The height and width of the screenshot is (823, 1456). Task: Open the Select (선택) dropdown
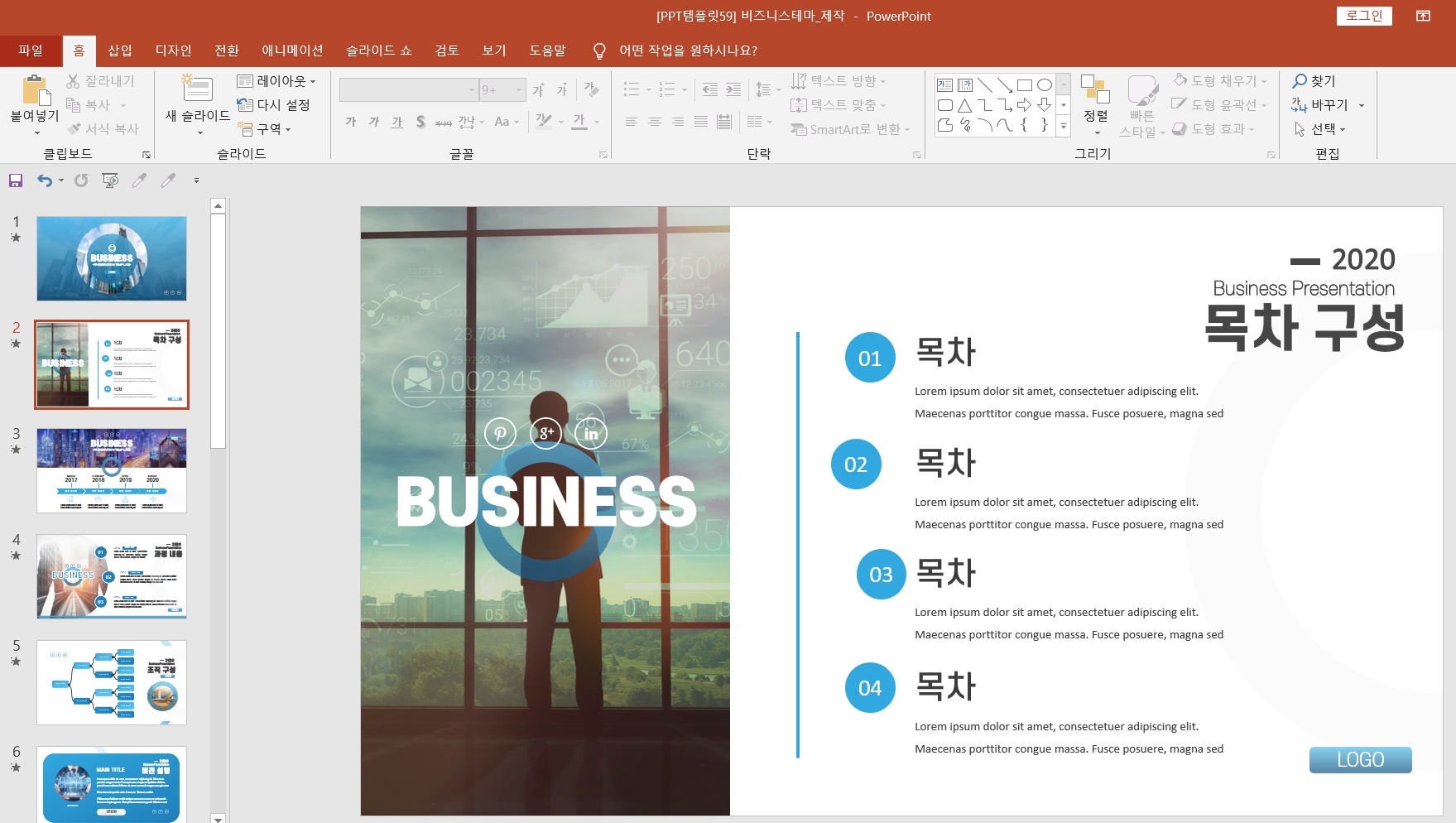[x=1319, y=129]
